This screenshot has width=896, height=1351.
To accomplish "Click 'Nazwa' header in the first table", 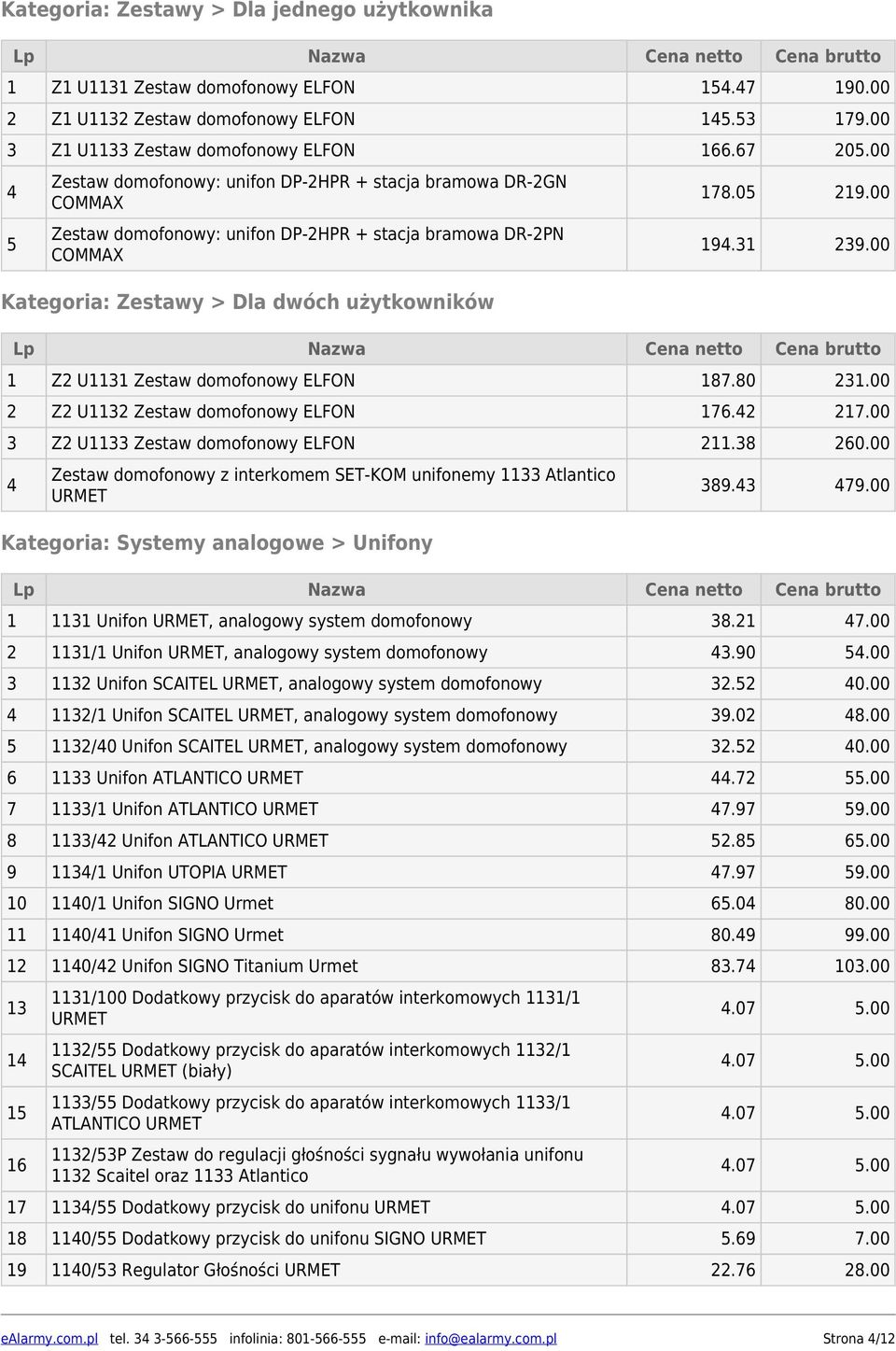I will pyautogui.click(x=337, y=57).
